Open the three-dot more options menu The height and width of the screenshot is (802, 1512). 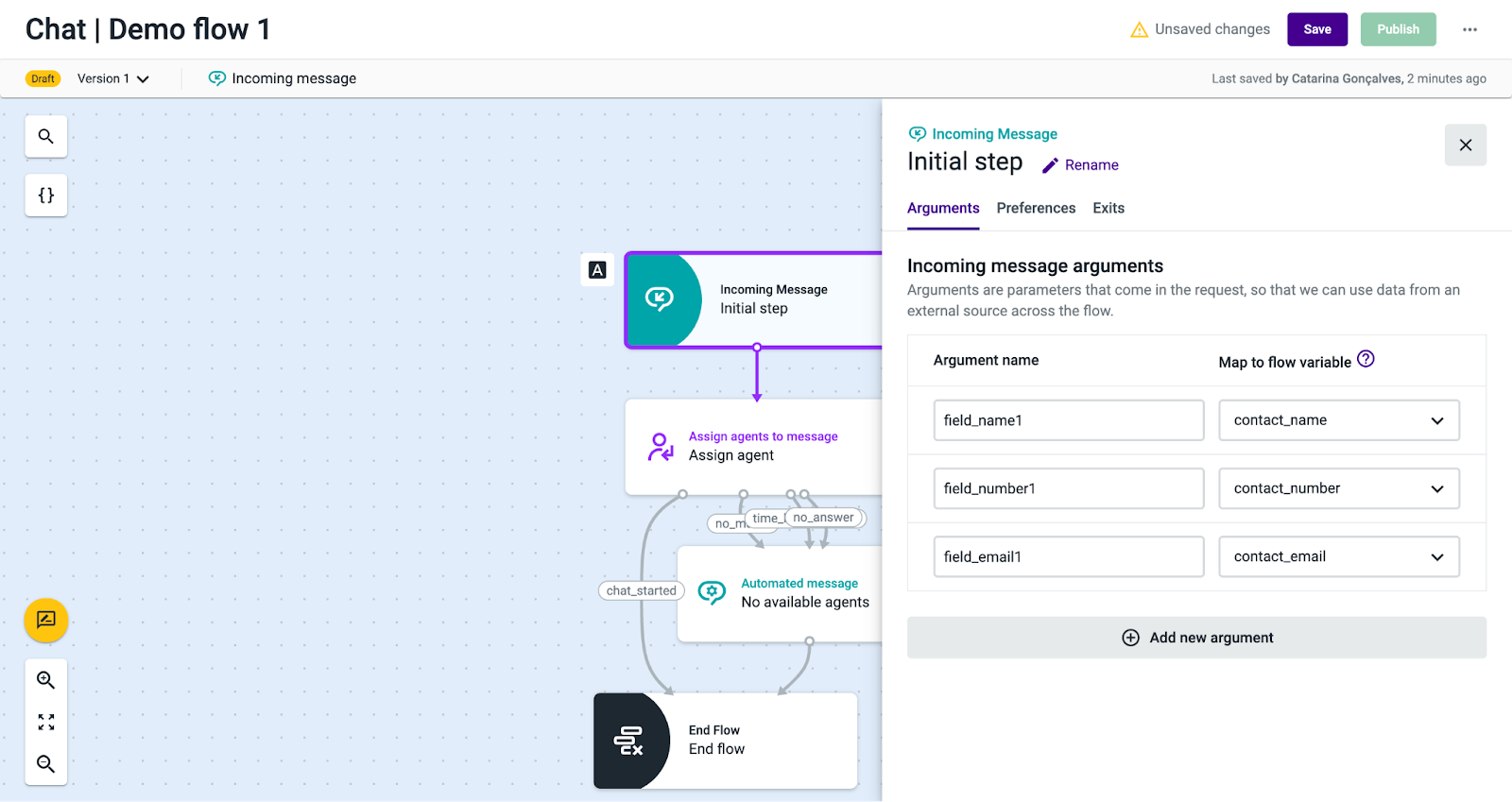[x=1469, y=29]
